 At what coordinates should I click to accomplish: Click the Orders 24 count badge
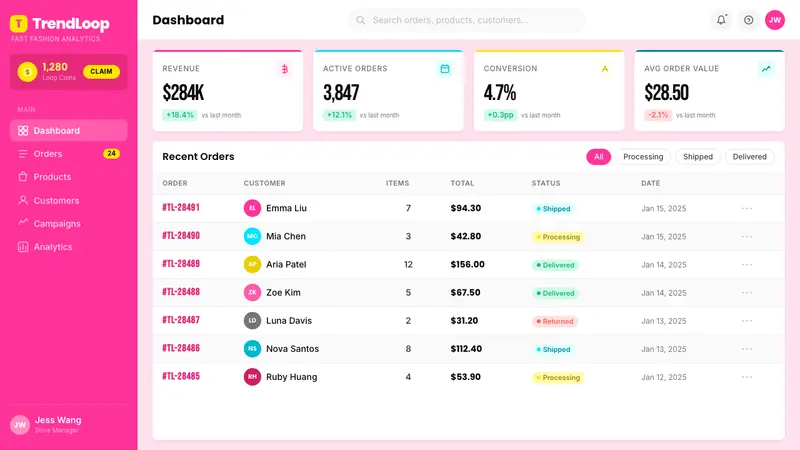pyautogui.click(x=111, y=154)
